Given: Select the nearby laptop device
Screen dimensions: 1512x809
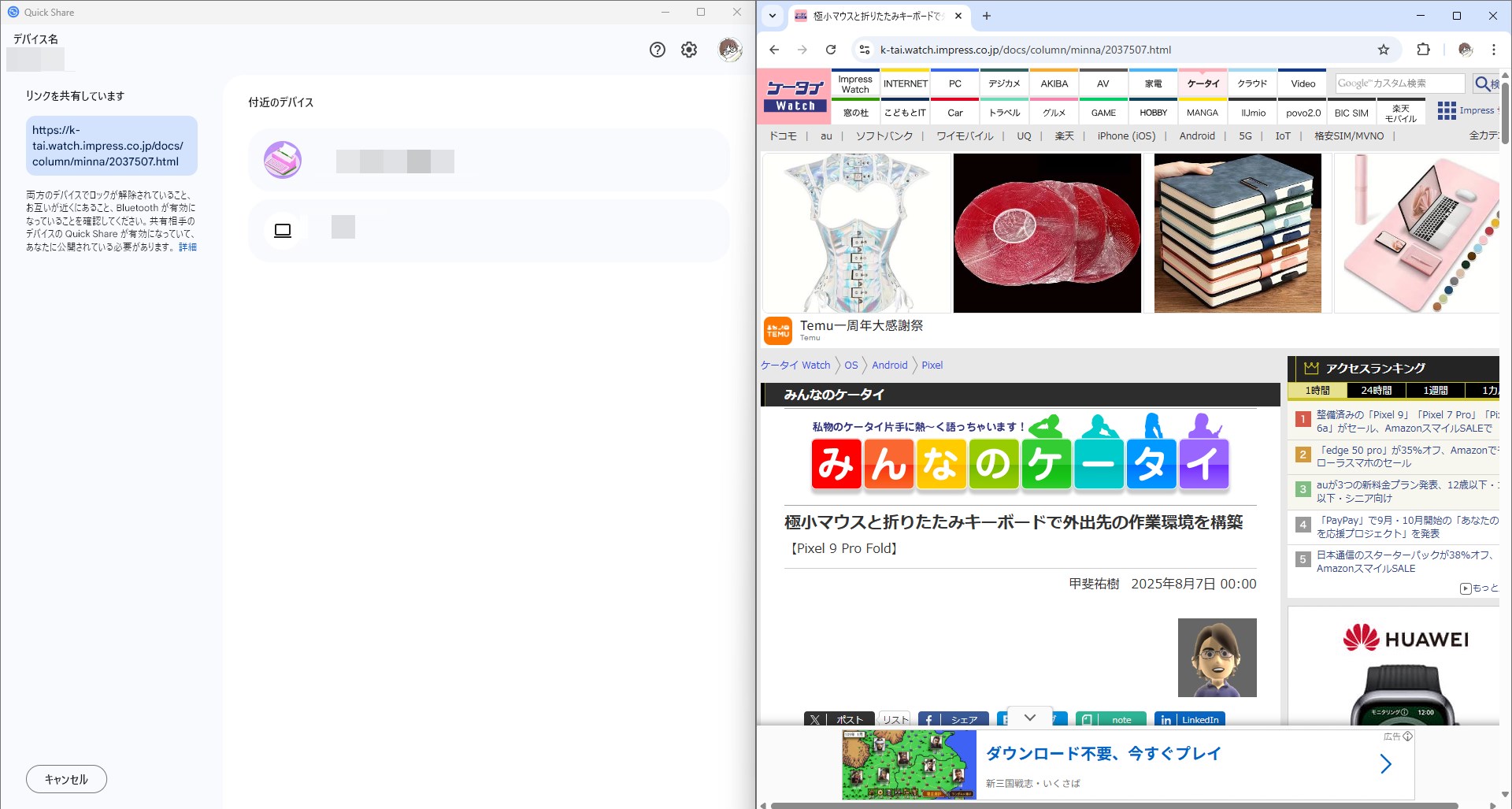Looking at the screenshot, I should 488,230.
